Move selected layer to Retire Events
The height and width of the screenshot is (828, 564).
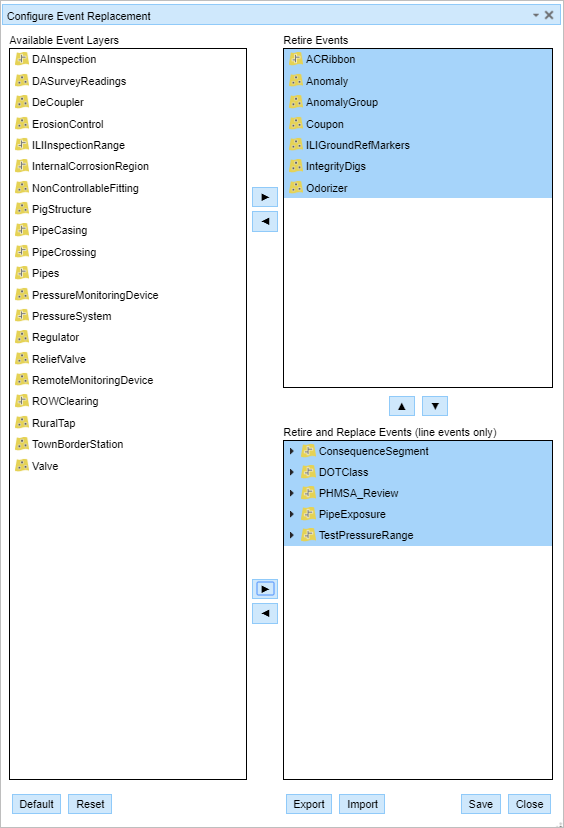pyautogui.click(x=265, y=197)
